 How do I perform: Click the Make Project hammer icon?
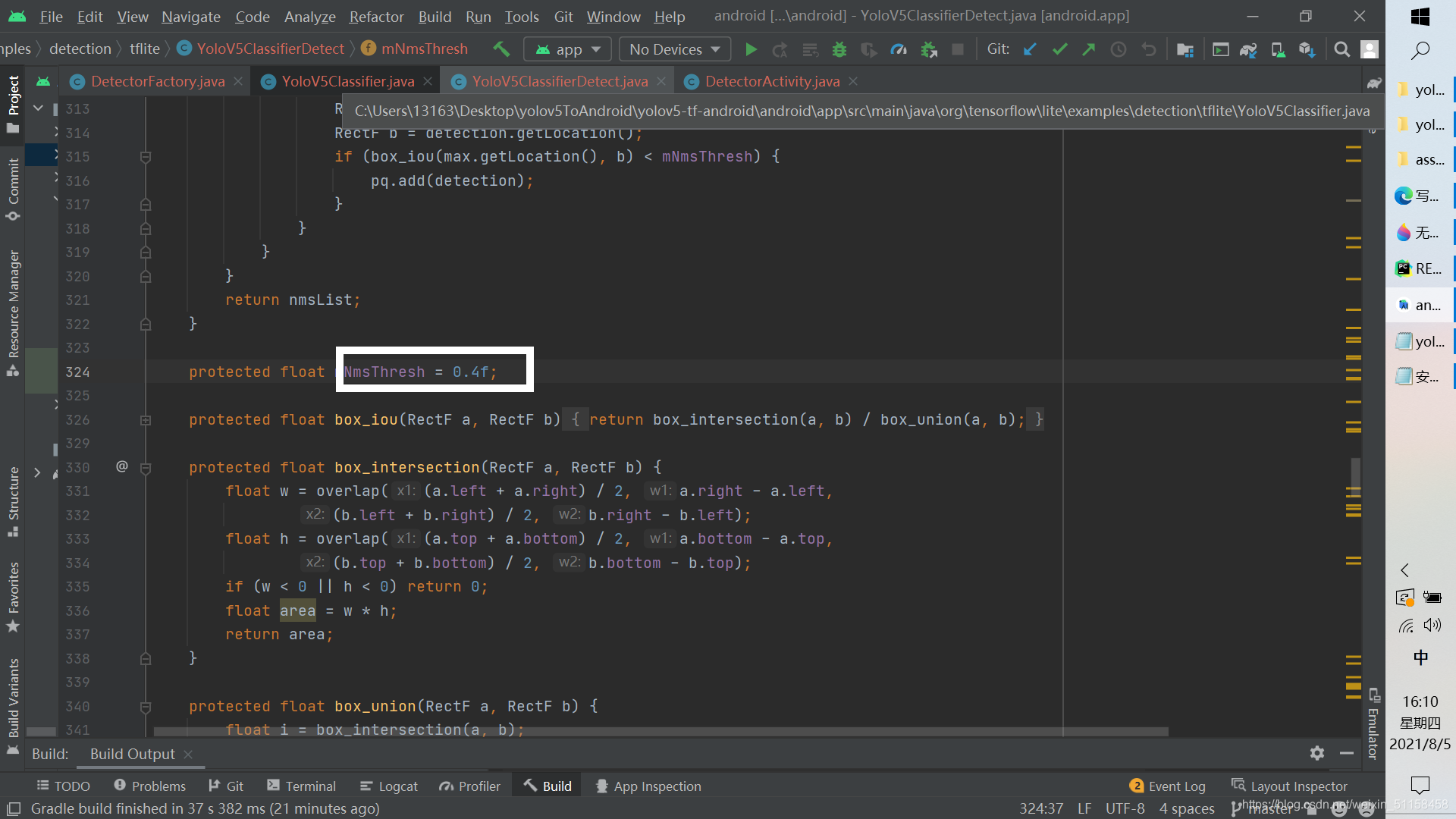pyautogui.click(x=501, y=49)
